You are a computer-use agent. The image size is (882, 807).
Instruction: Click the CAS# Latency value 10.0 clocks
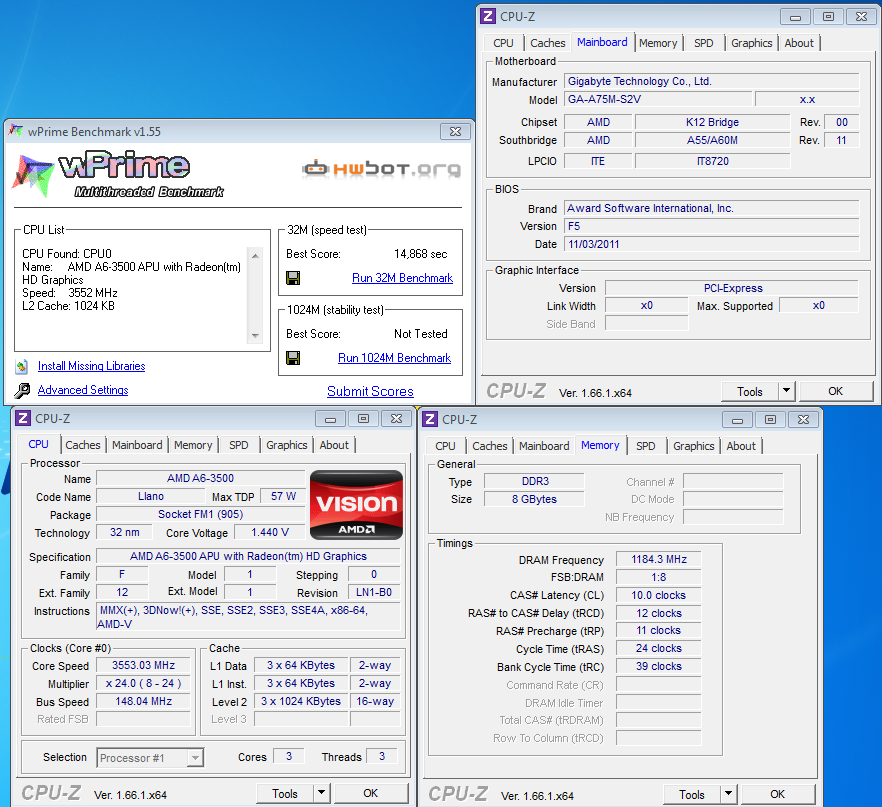(659, 595)
